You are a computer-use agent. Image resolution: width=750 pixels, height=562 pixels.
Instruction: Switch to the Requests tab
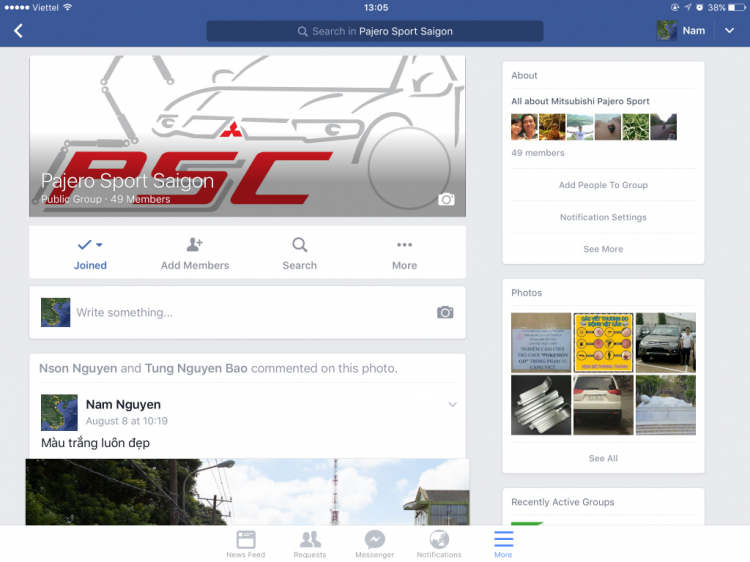point(310,544)
